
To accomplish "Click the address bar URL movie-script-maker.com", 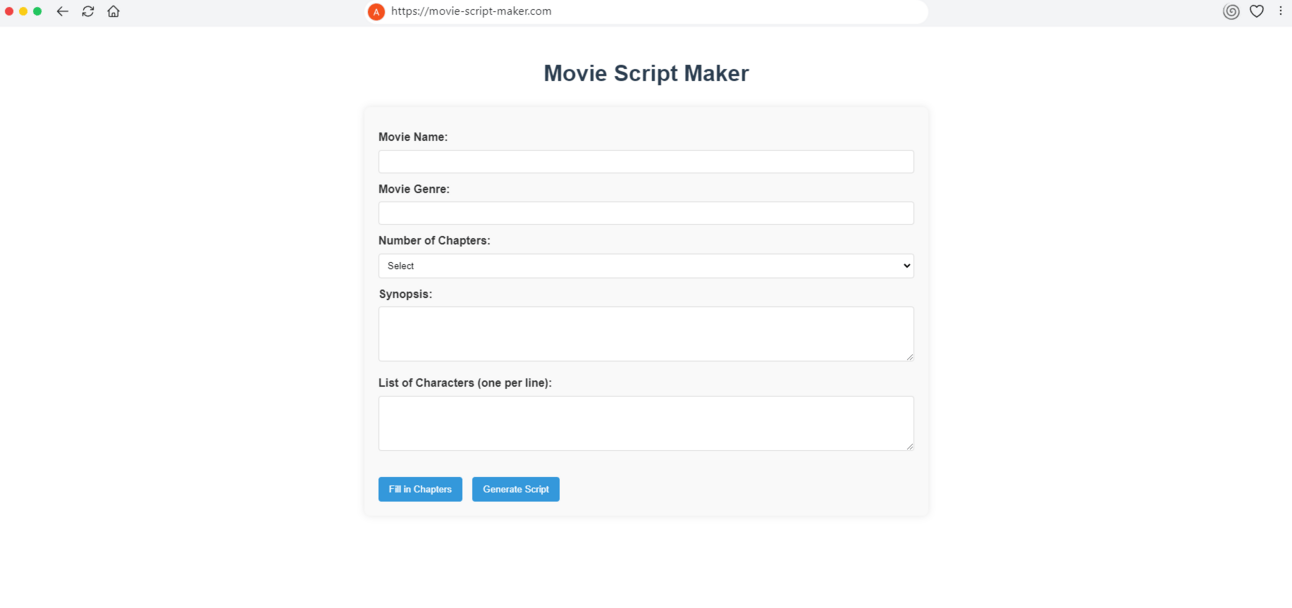I will [x=471, y=11].
